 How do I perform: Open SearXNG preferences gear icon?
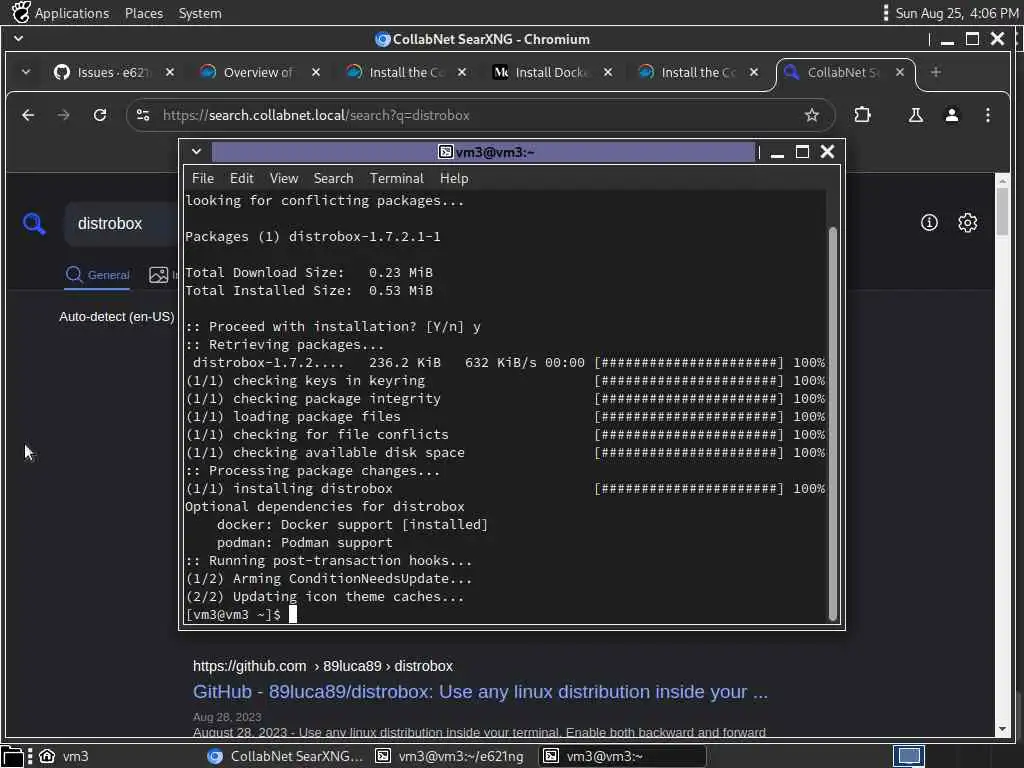click(967, 223)
